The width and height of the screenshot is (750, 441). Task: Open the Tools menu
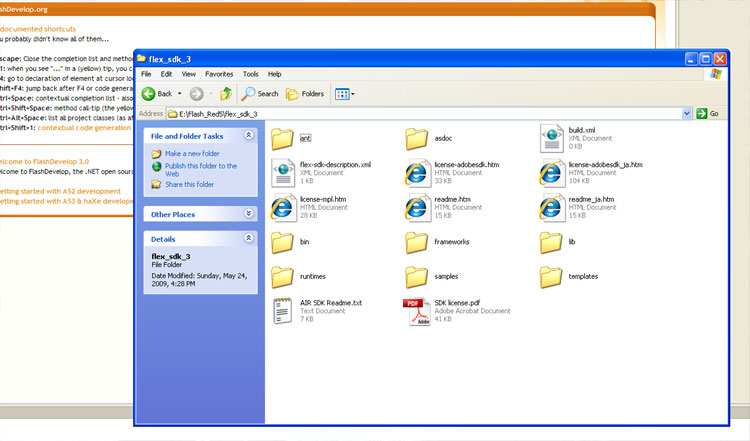(x=250, y=74)
